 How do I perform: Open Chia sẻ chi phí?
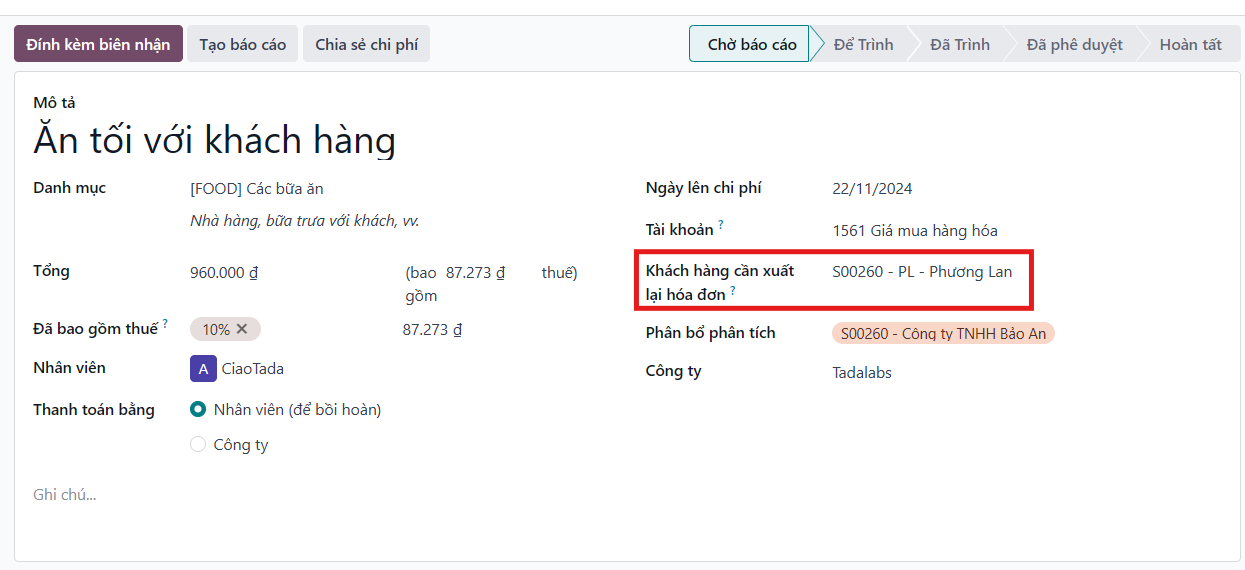click(x=366, y=44)
